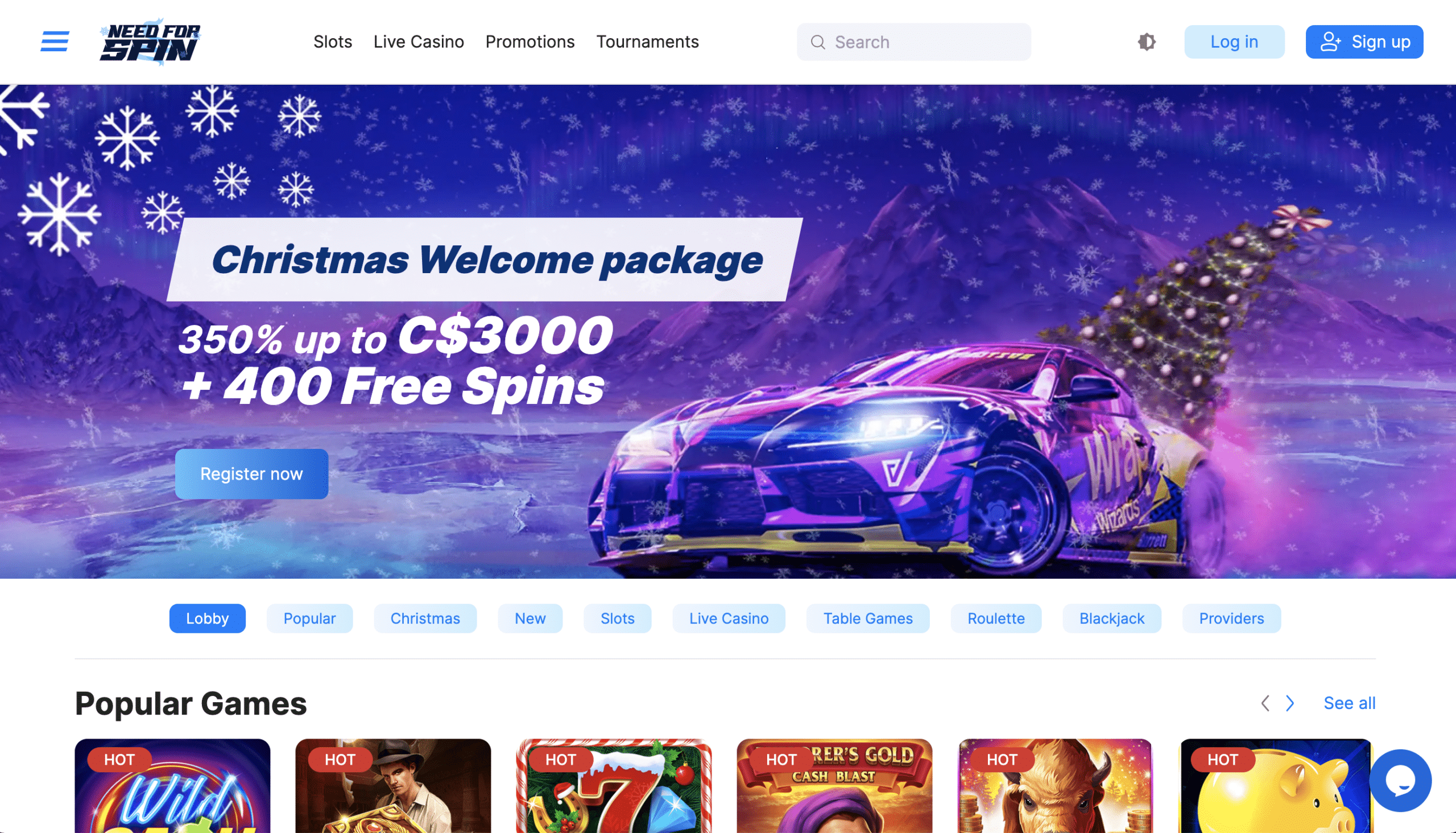Viewport: 1456px width, 833px height.
Task: Click Register now on the banner
Action: [251, 474]
